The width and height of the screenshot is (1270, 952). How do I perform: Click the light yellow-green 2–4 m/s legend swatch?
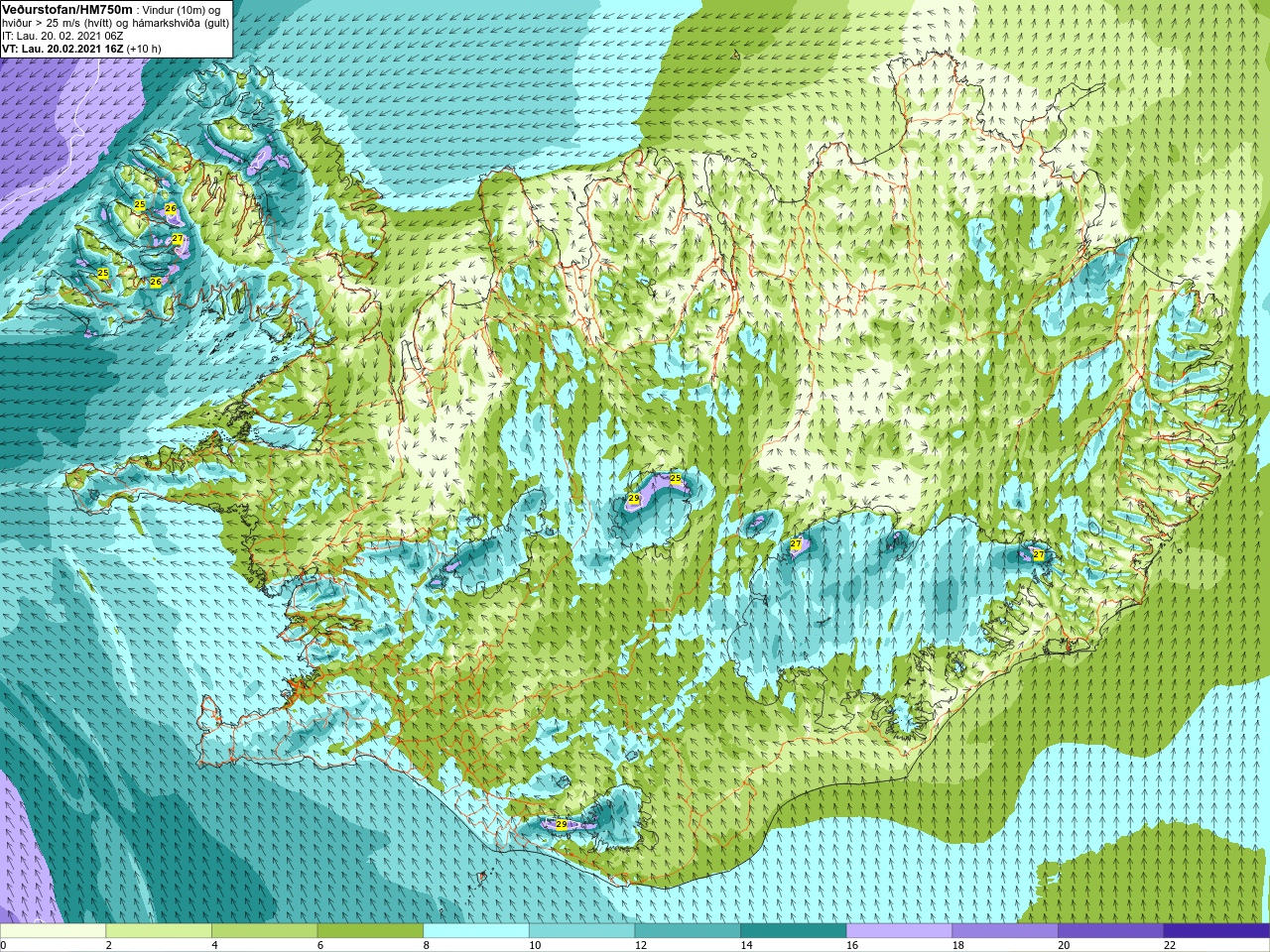point(159,931)
